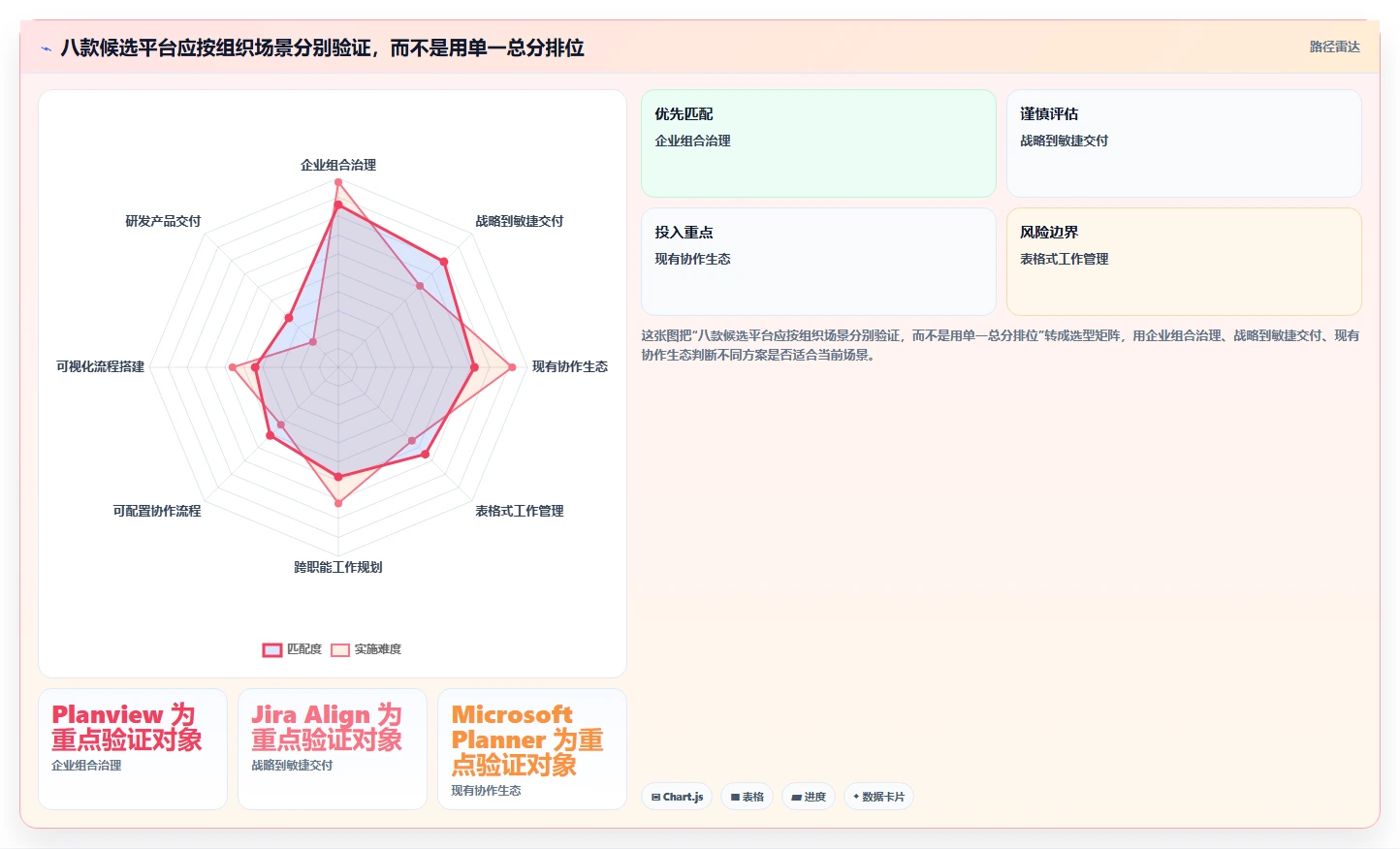Click the 现有协作生态 radar axis label
This screenshot has width=1400, height=849.
click(x=570, y=366)
